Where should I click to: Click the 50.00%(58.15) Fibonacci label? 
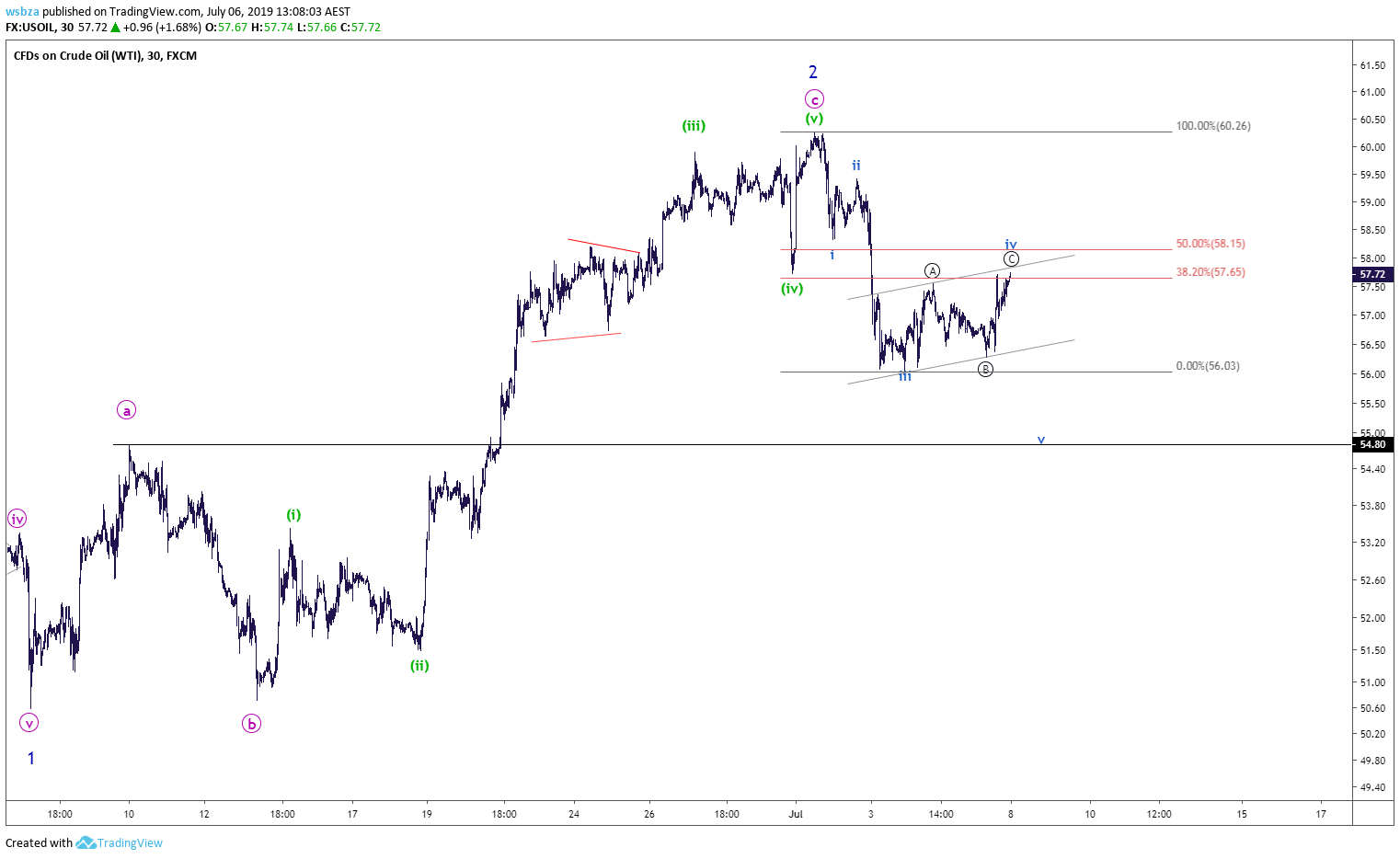tap(1211, 244)
